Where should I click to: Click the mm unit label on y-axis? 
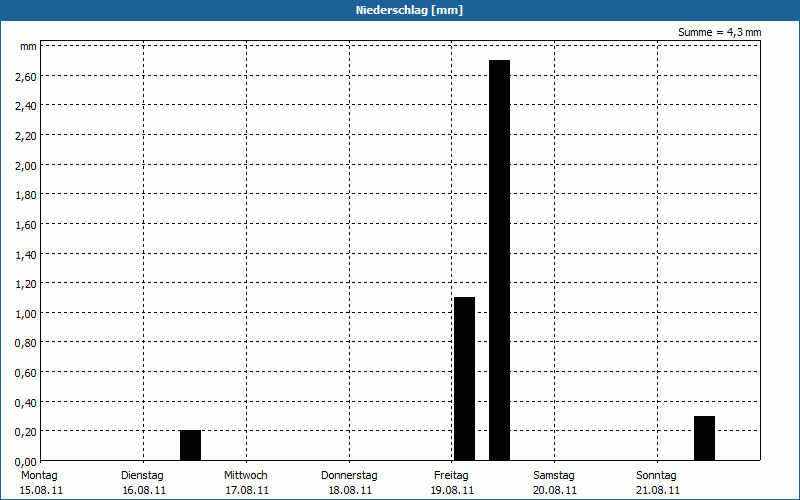click(28, 46)
